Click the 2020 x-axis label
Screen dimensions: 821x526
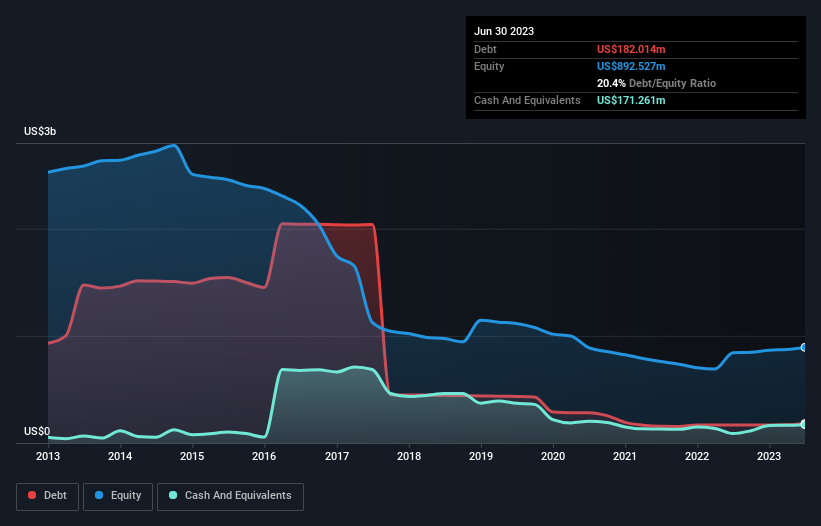(553, 456)
